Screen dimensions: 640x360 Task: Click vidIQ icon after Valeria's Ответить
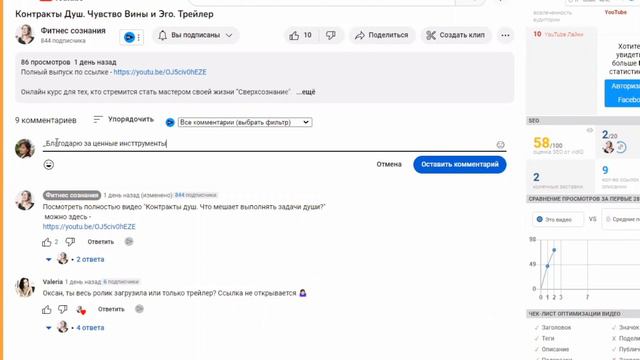139,309
